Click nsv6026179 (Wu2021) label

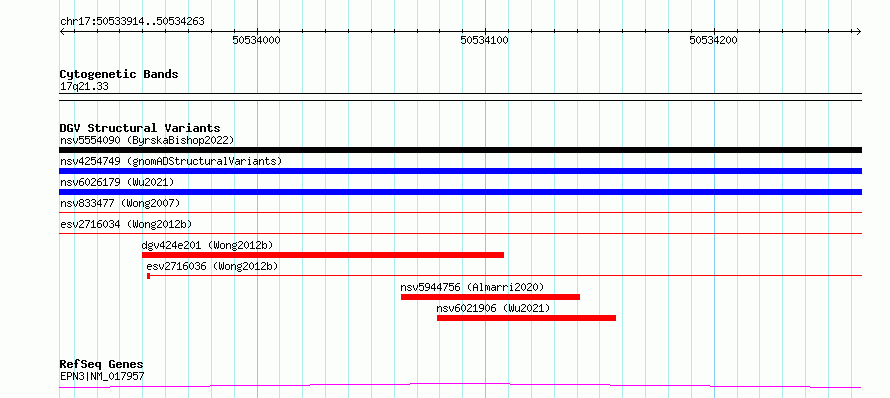(117, 182)
